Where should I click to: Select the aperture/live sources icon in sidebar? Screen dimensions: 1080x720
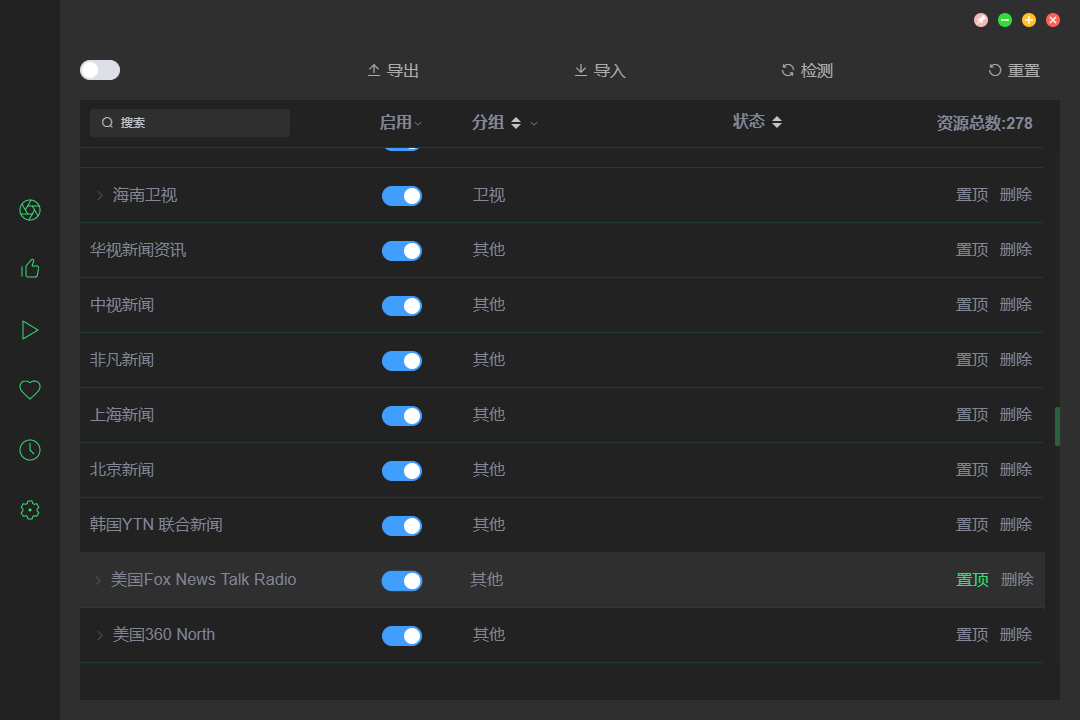pyautogui.click(x=29, y=210)
